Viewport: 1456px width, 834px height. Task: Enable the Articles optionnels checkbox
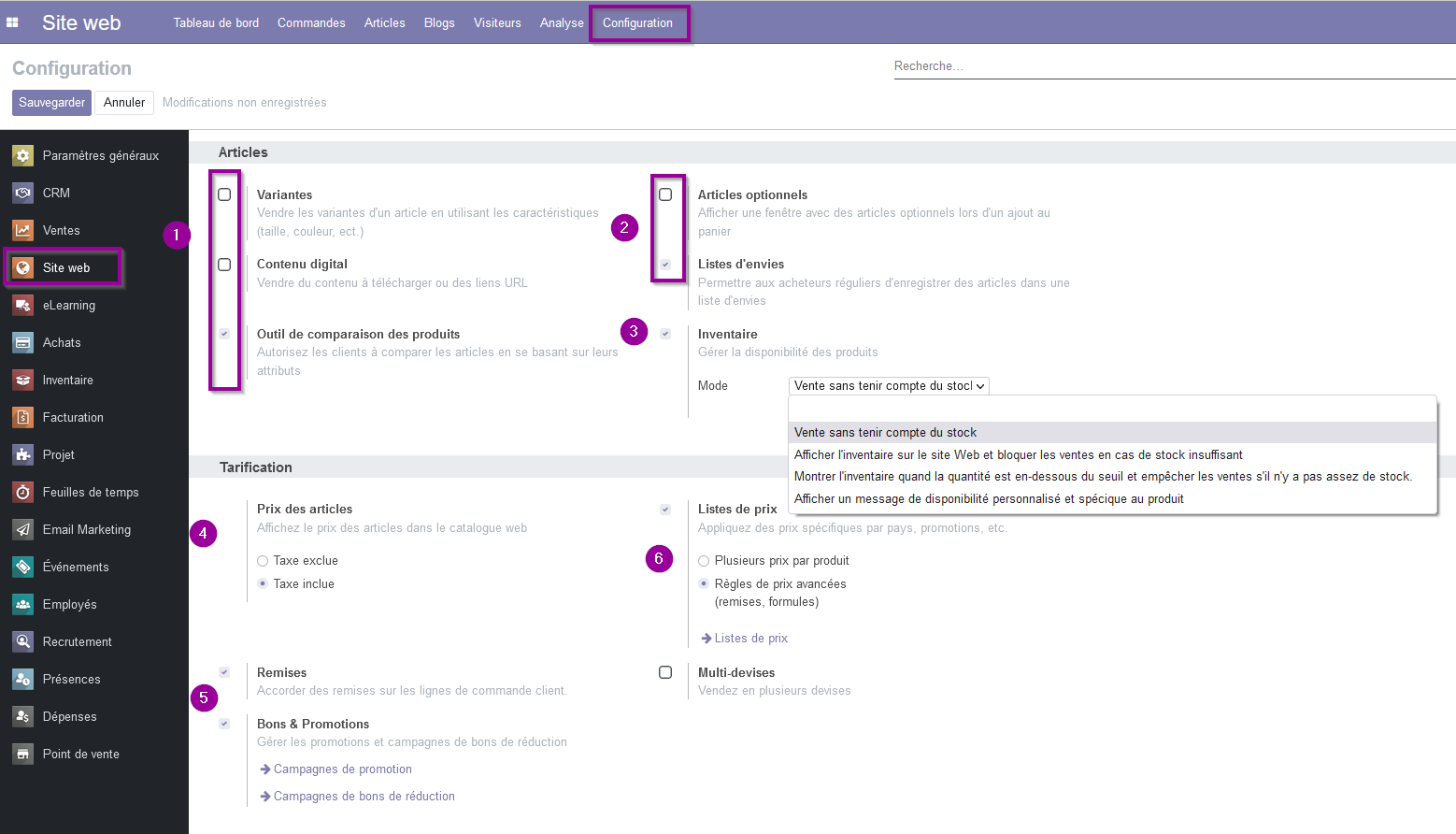[x=665, y=194]
